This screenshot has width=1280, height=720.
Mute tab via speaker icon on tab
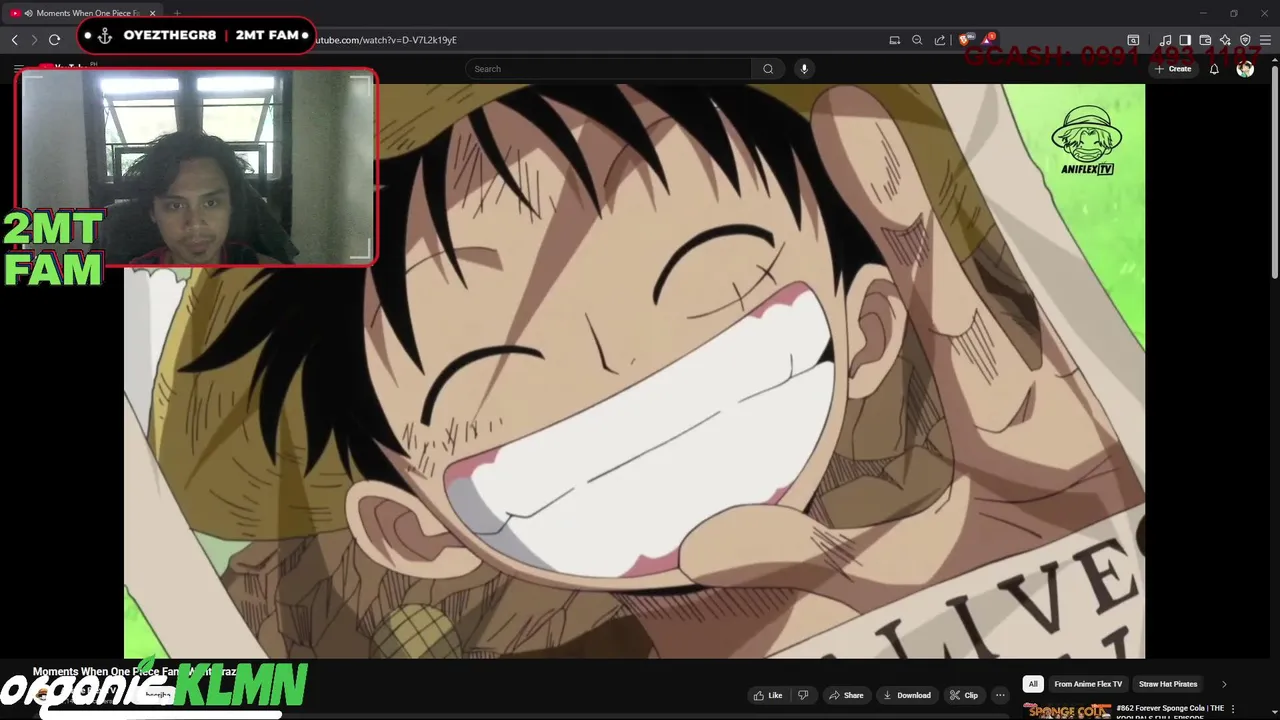(x=27, y=13)
